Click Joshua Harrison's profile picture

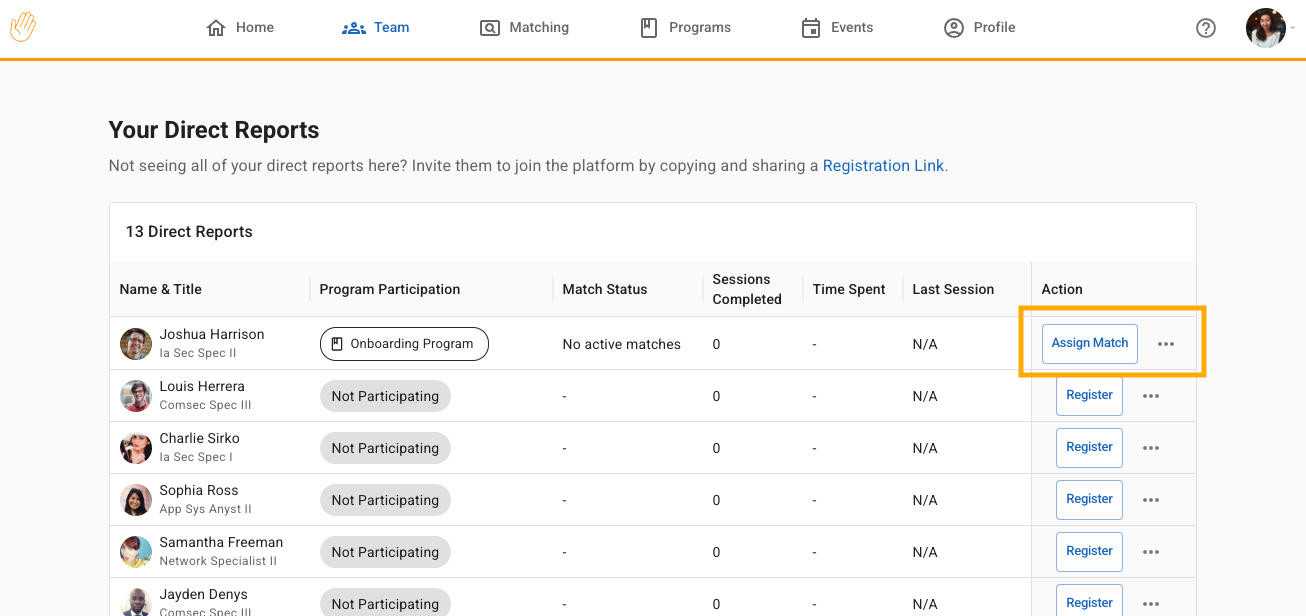tap(136, 344)
